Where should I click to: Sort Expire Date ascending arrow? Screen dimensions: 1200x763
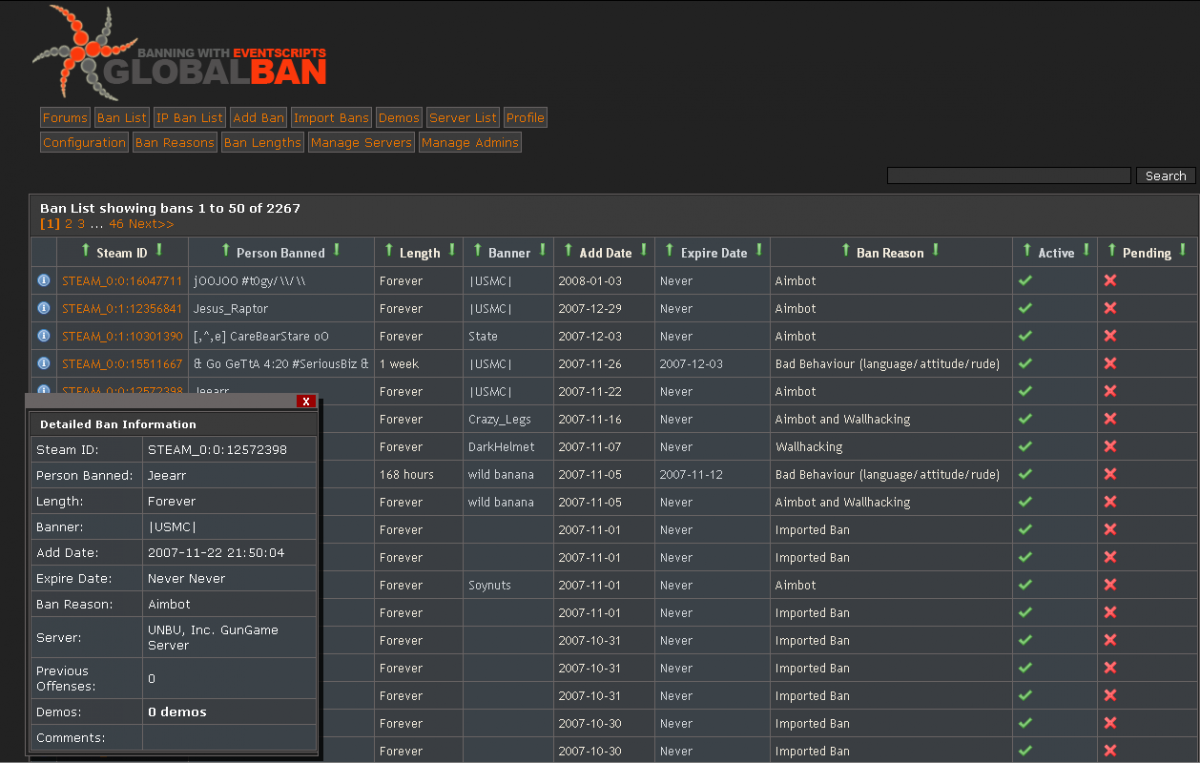670,250
